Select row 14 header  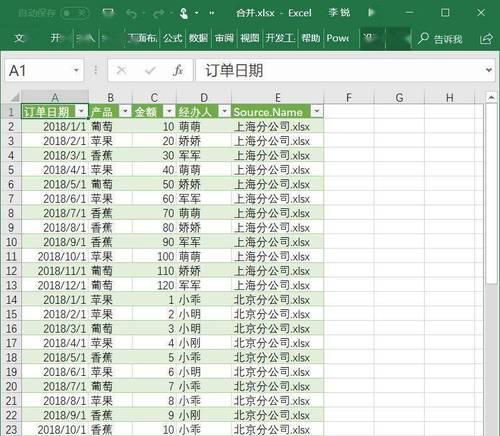pos(11,300)
